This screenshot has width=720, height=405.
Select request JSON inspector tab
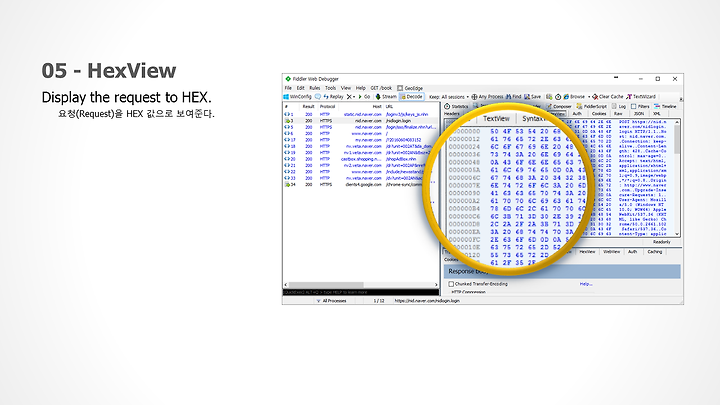(x=638, y=113)
